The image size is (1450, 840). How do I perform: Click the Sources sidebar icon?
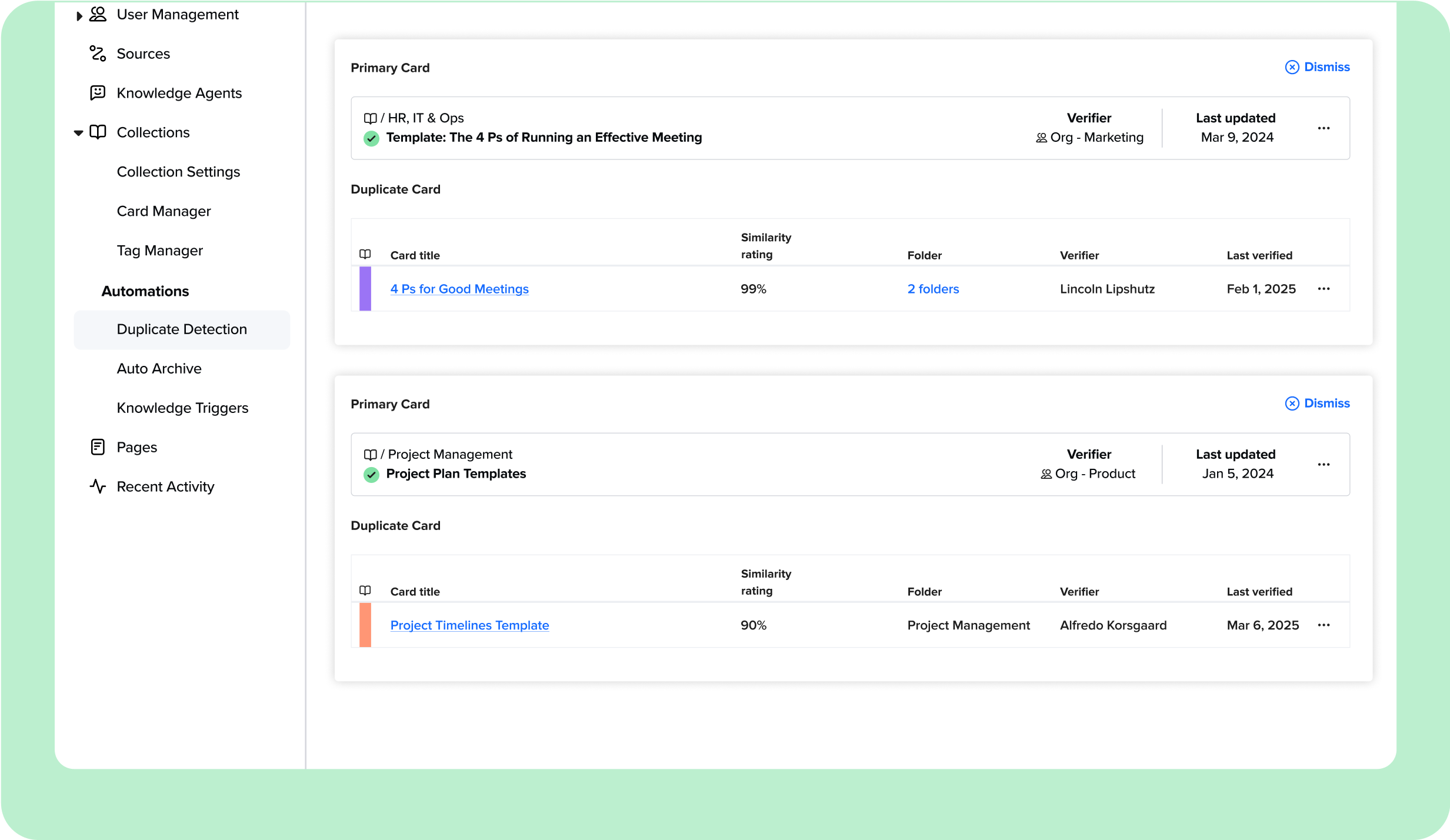coord(98,54)
